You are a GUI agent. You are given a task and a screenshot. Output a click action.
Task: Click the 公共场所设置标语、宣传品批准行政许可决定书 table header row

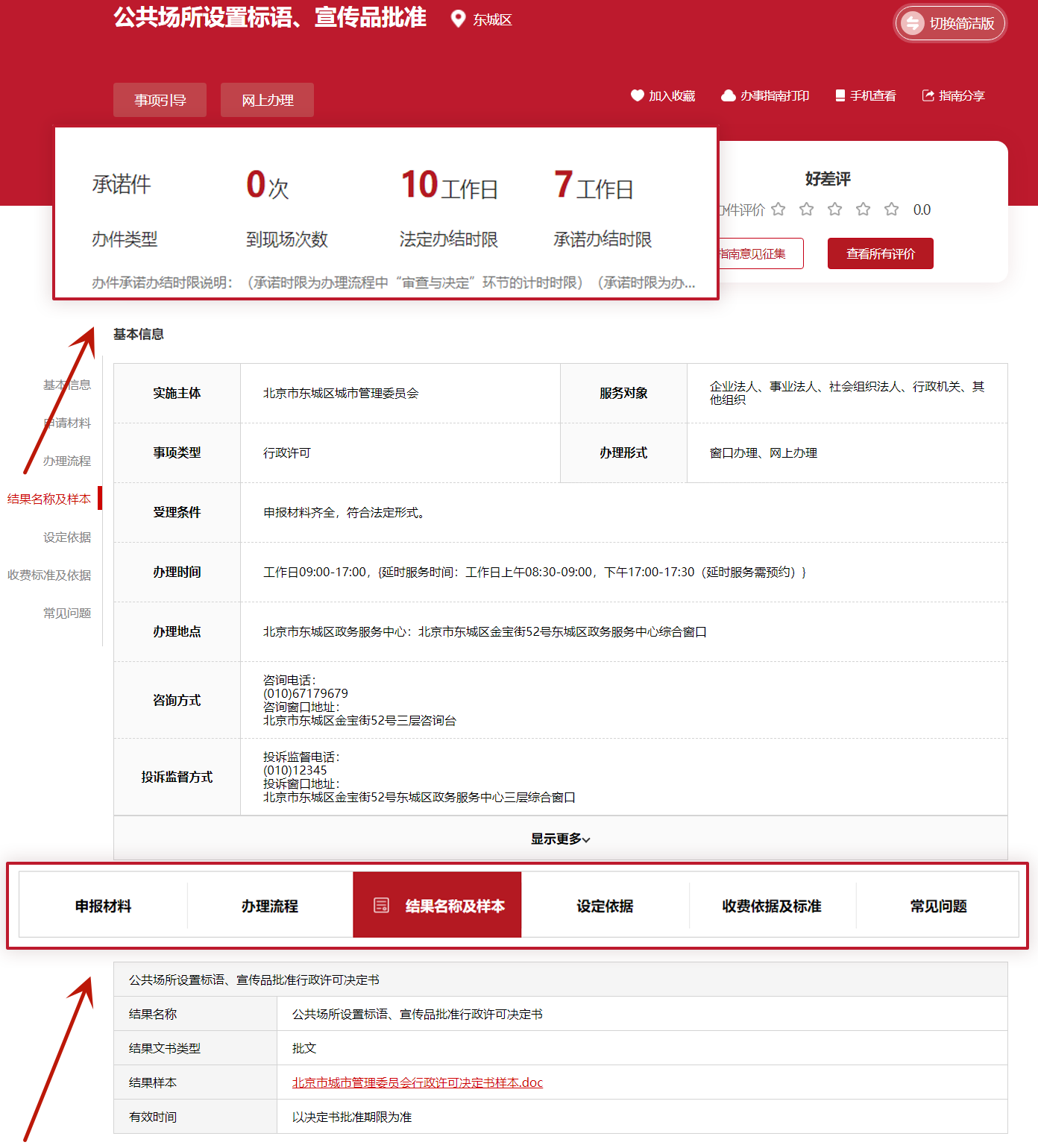pos(561,980)
